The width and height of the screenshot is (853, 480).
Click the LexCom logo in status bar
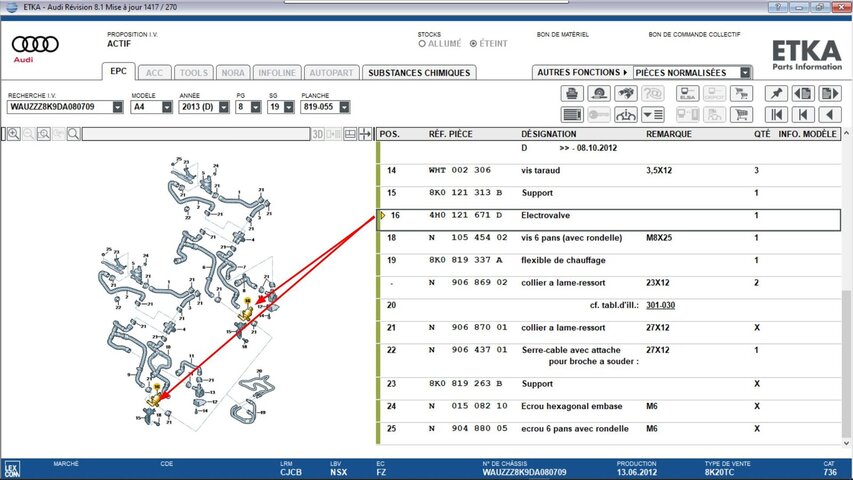(12, 469)
